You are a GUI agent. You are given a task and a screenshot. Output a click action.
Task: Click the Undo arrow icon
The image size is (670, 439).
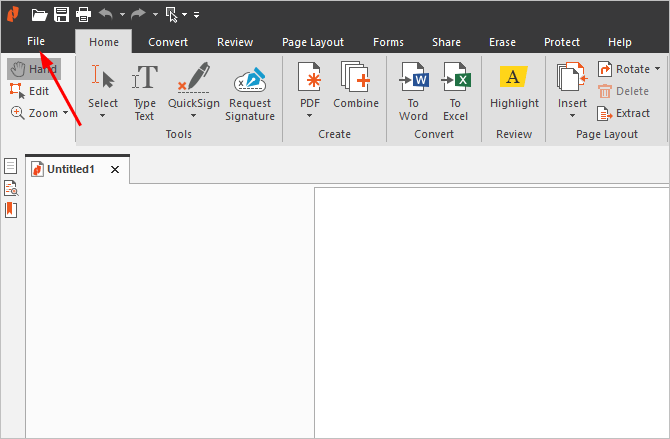pyautogui.click(x=106, y=14)
